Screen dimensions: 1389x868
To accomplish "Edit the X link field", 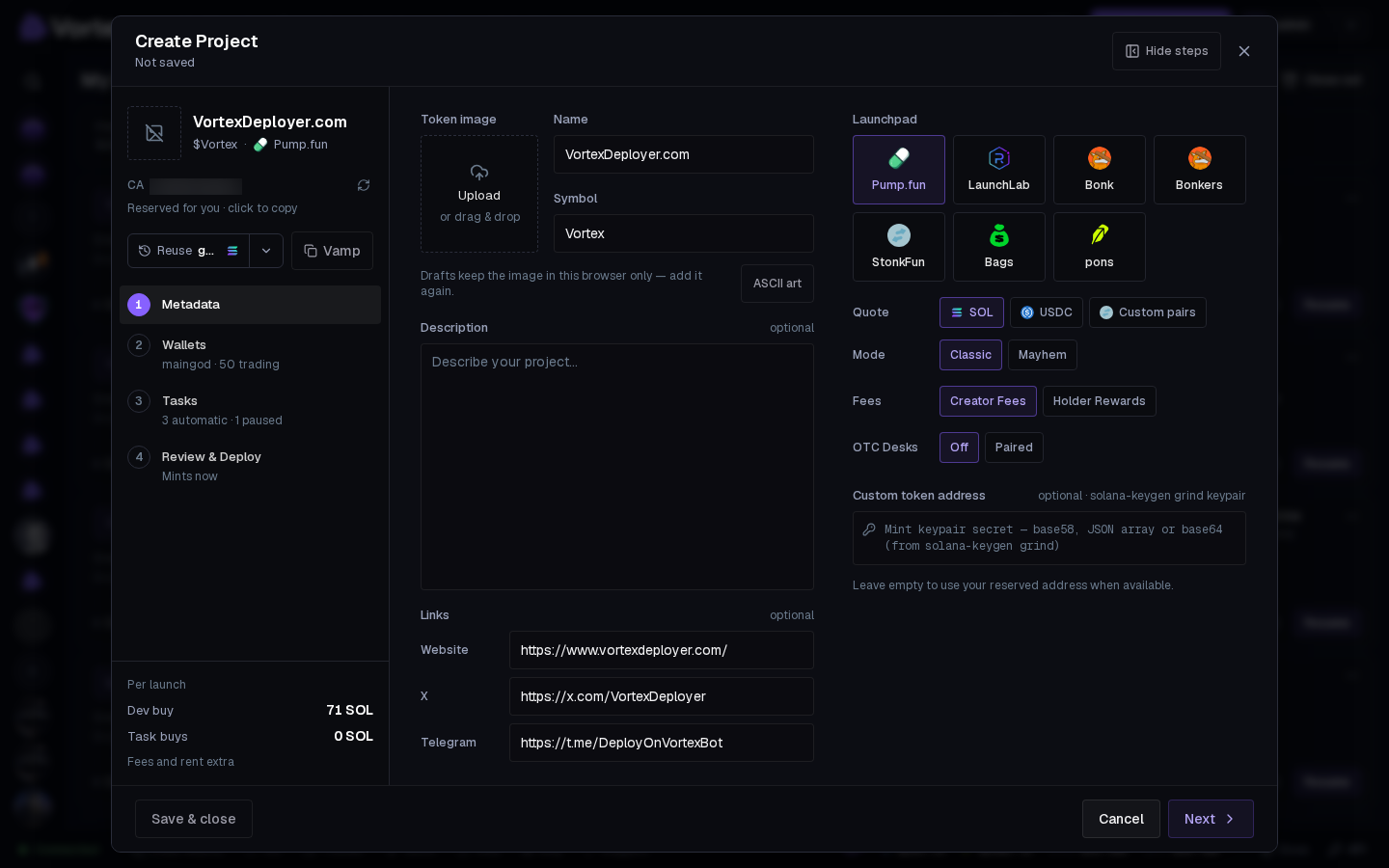I will [x=662, y=696].
